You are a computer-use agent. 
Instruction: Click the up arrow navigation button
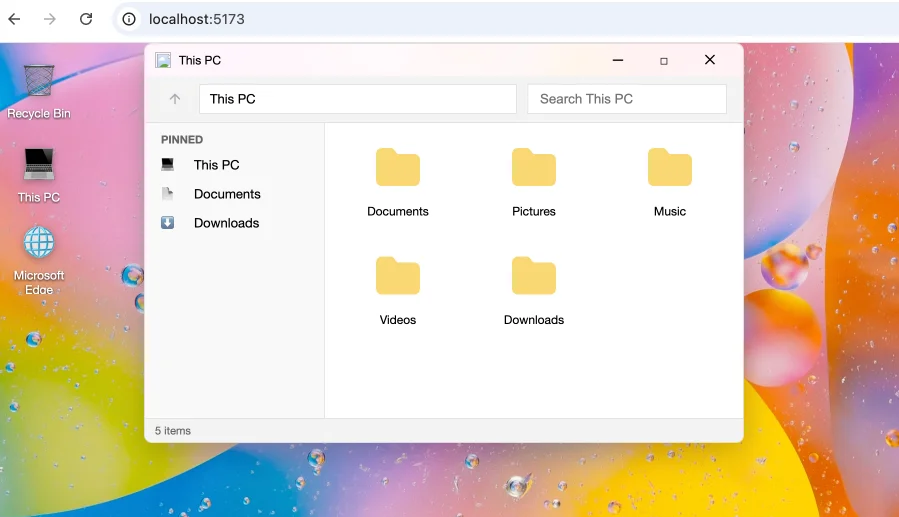175,99
